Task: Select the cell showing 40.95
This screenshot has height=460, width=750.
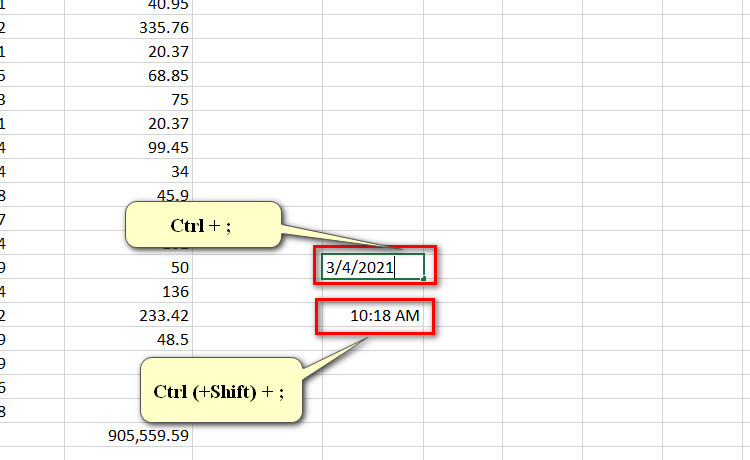Action: coord(128,7)
